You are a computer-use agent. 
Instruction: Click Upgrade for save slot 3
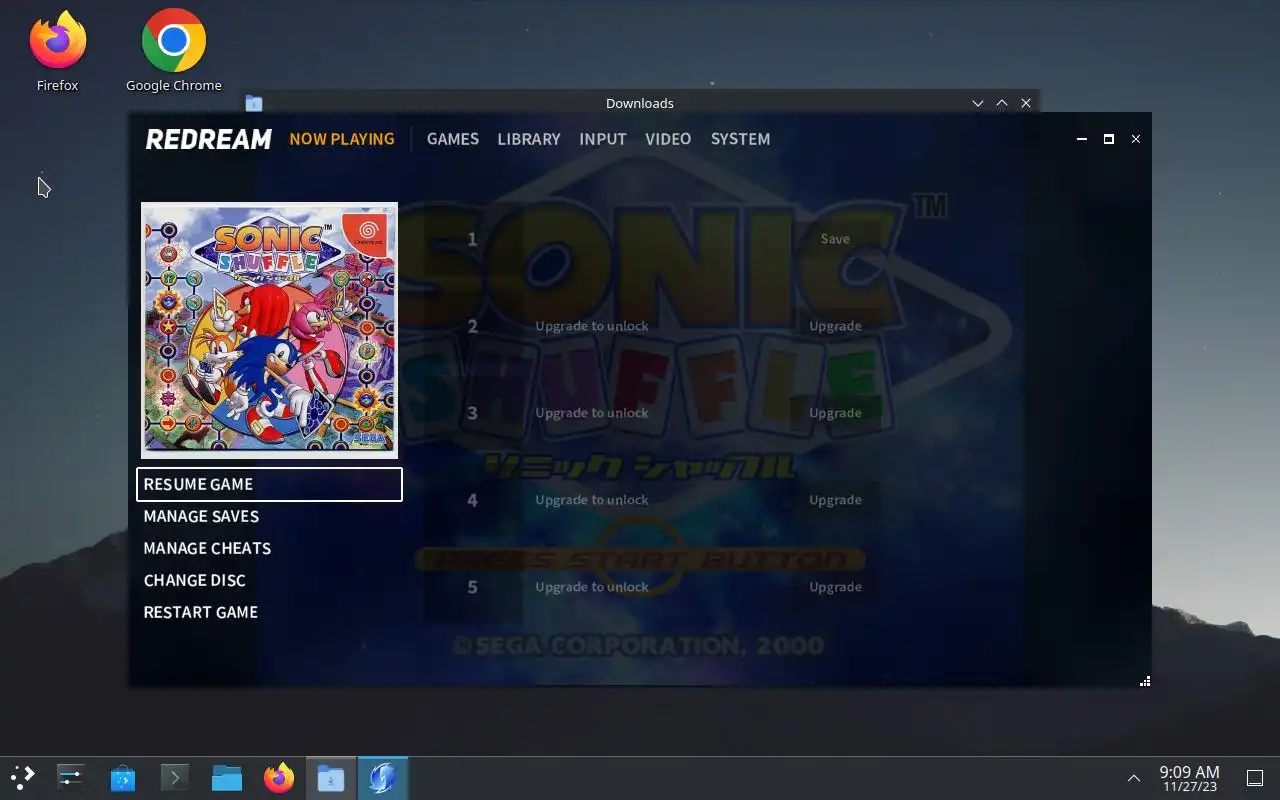pyautogui.click(x=835, y=413)
